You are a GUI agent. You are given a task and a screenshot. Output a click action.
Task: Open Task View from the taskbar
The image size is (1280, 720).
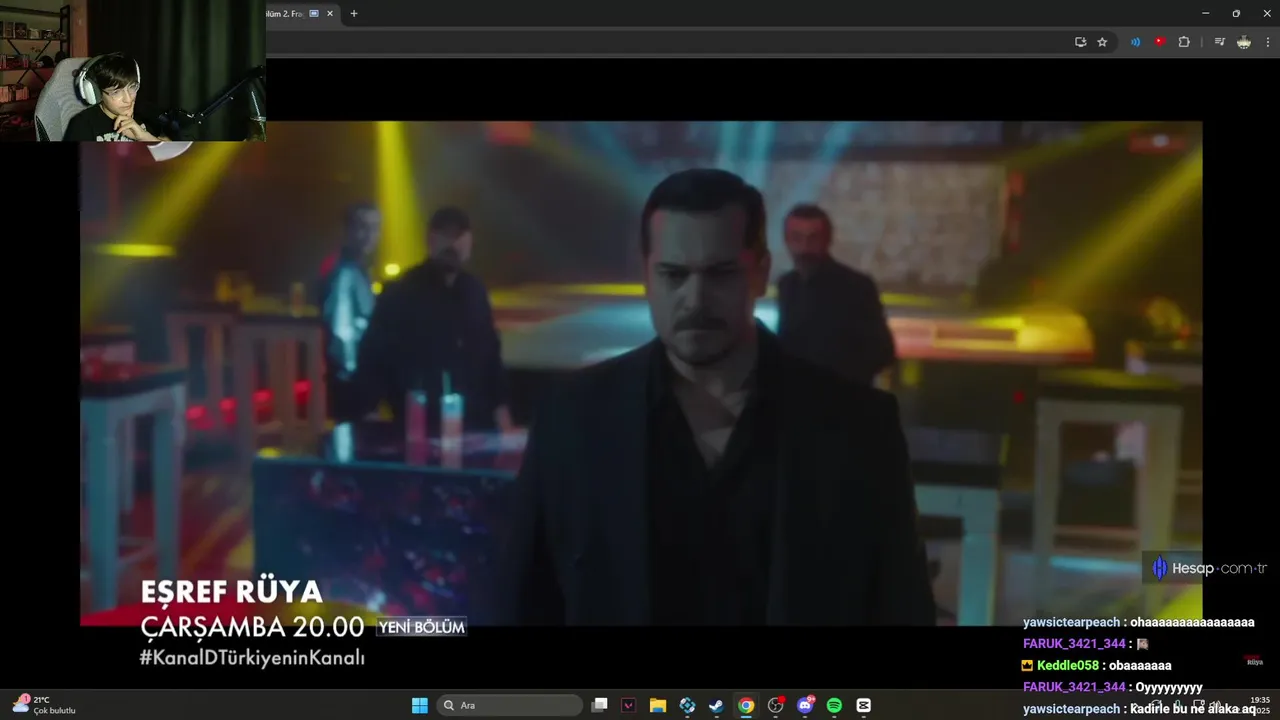pos(599,705)
